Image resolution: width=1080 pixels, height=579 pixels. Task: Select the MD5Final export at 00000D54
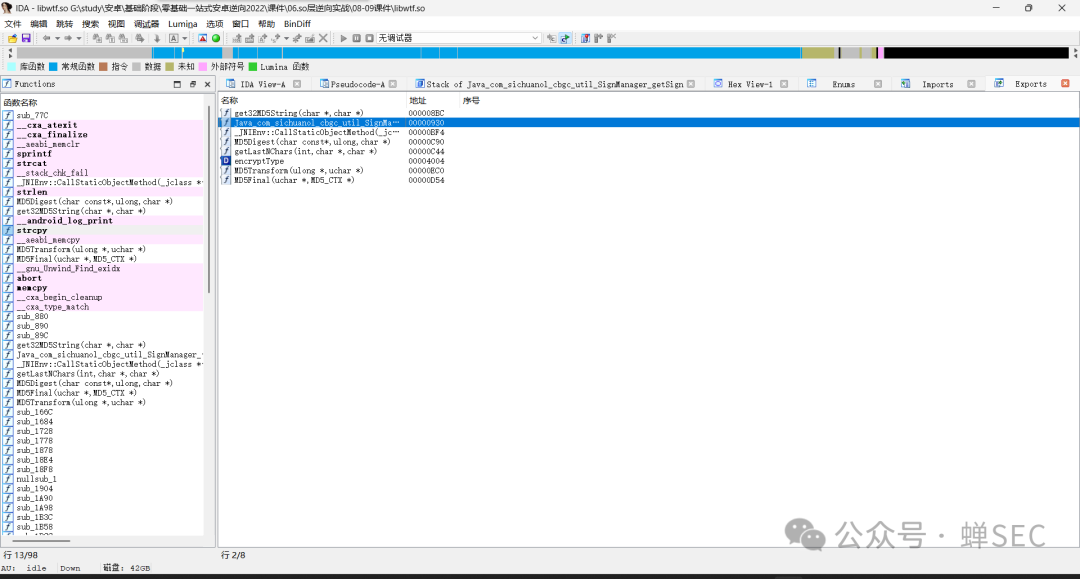pos(649,180)
